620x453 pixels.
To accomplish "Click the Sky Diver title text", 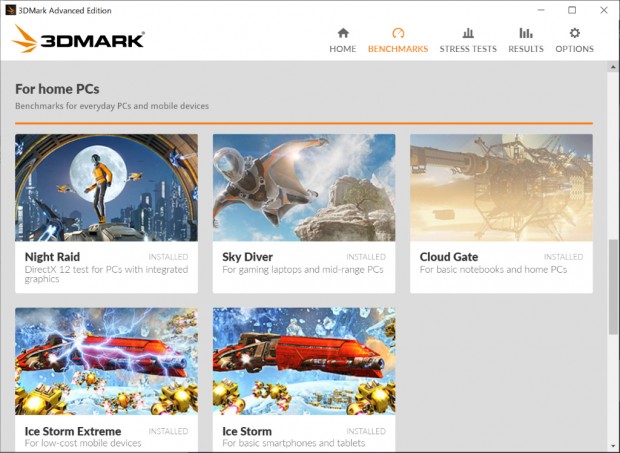I will tap(248, 257).
